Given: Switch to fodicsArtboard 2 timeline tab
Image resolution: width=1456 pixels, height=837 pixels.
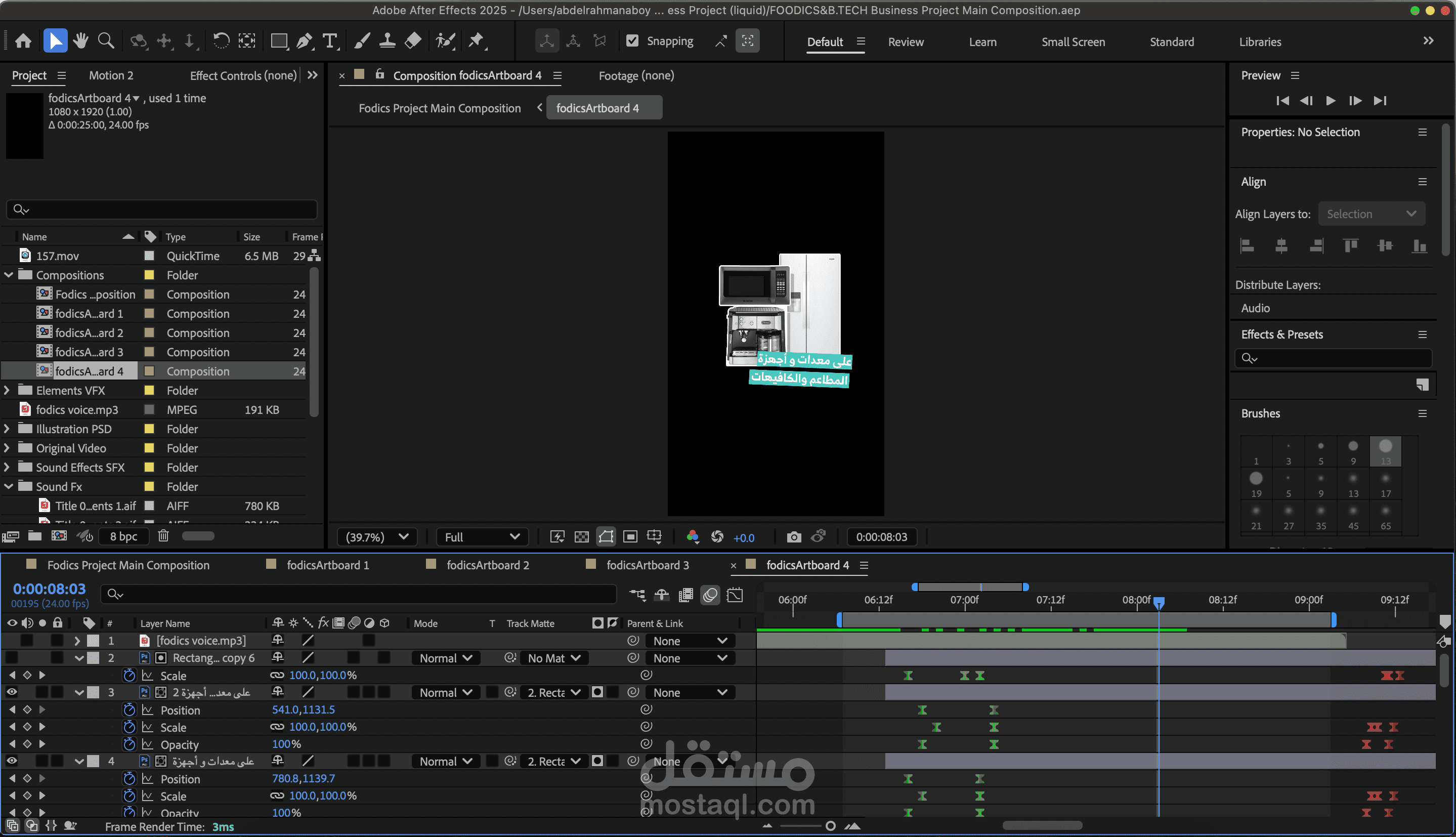Looking at the screenshot, I should click(487, 565).
